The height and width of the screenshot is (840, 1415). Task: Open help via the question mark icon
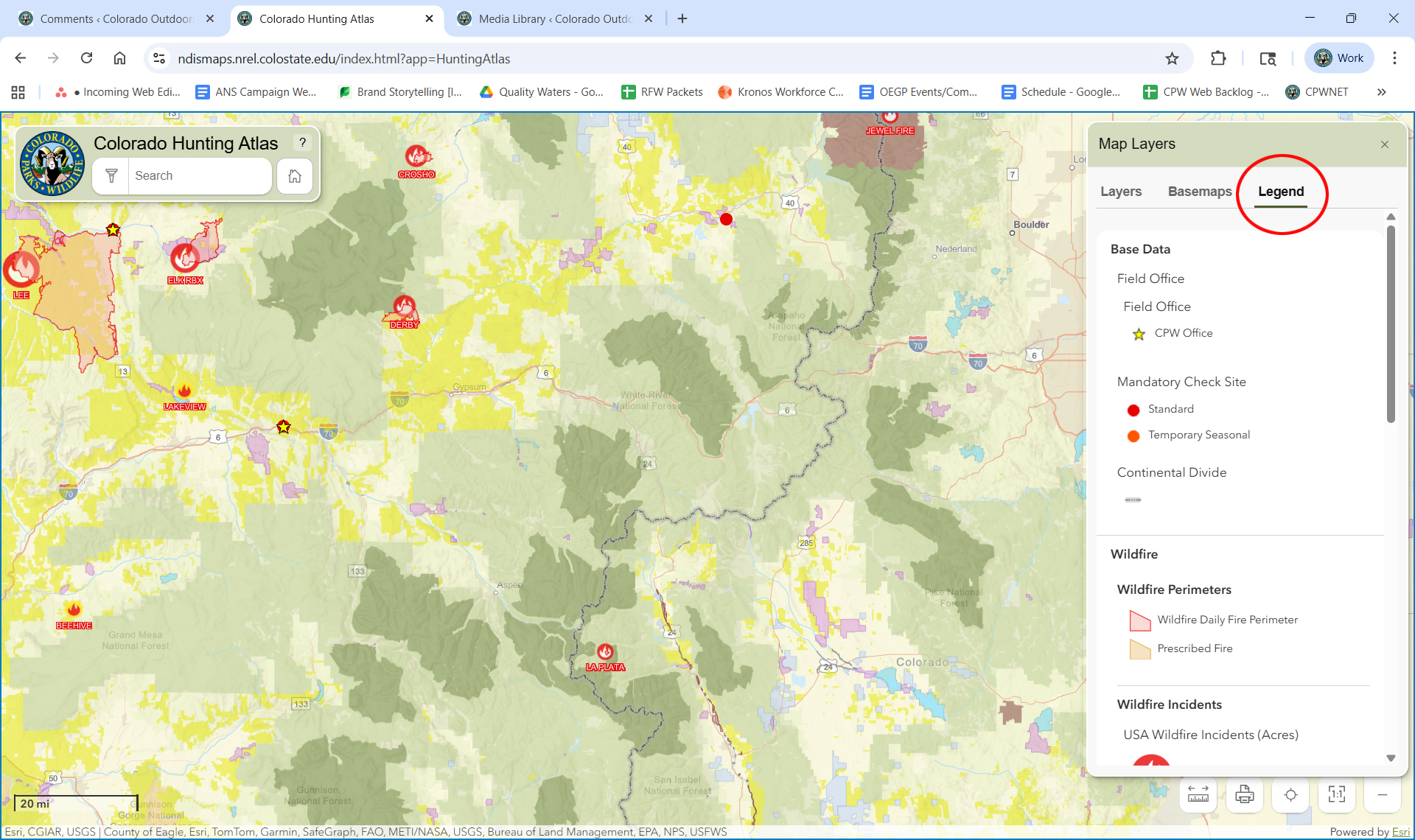coord(303,142)
